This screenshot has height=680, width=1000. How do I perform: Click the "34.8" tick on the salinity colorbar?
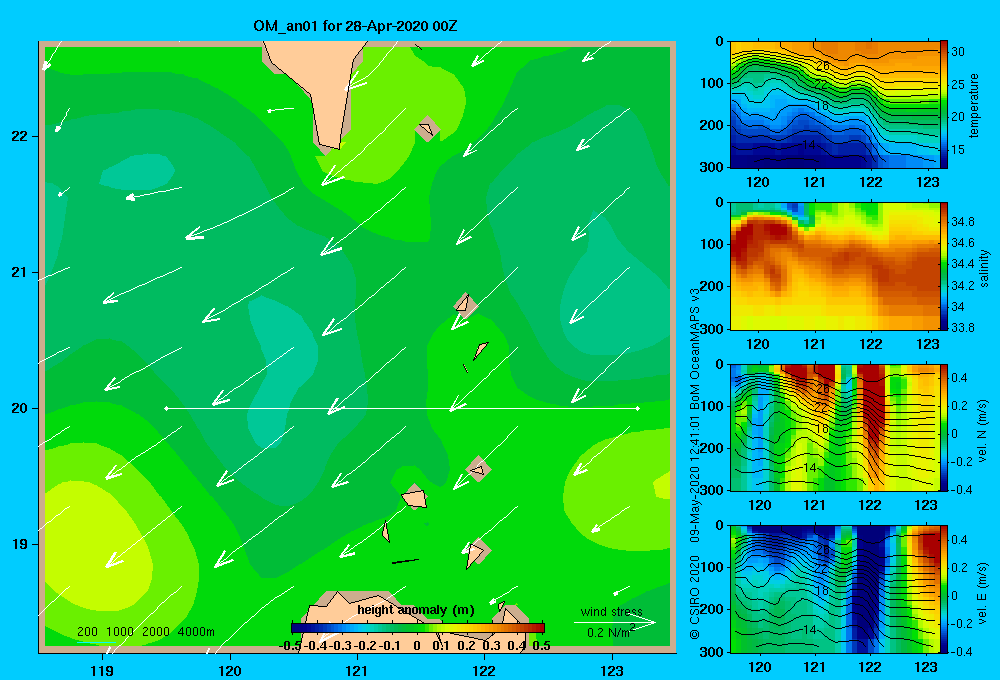tap(963, 222)
